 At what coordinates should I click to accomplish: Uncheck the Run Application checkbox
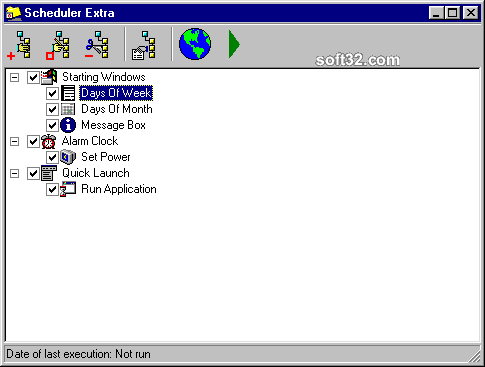click(52, 189)
